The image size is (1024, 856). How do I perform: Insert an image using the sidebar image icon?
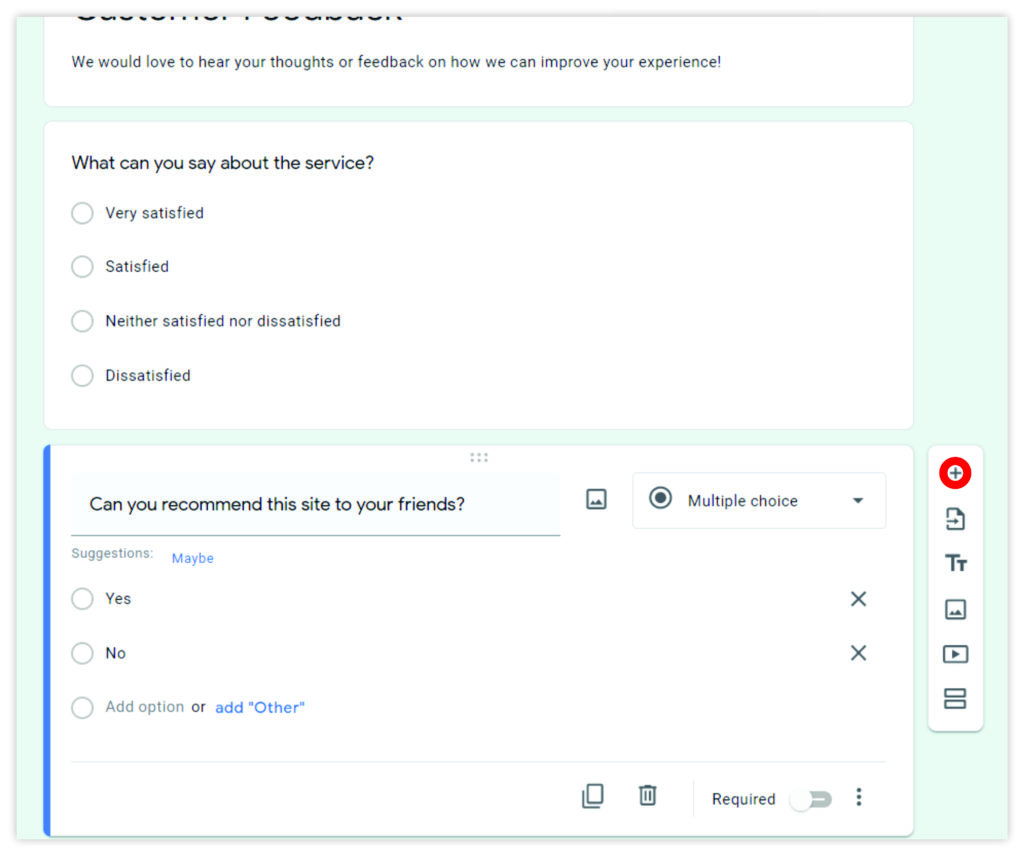pyautogui.click(x=954, y=609)
